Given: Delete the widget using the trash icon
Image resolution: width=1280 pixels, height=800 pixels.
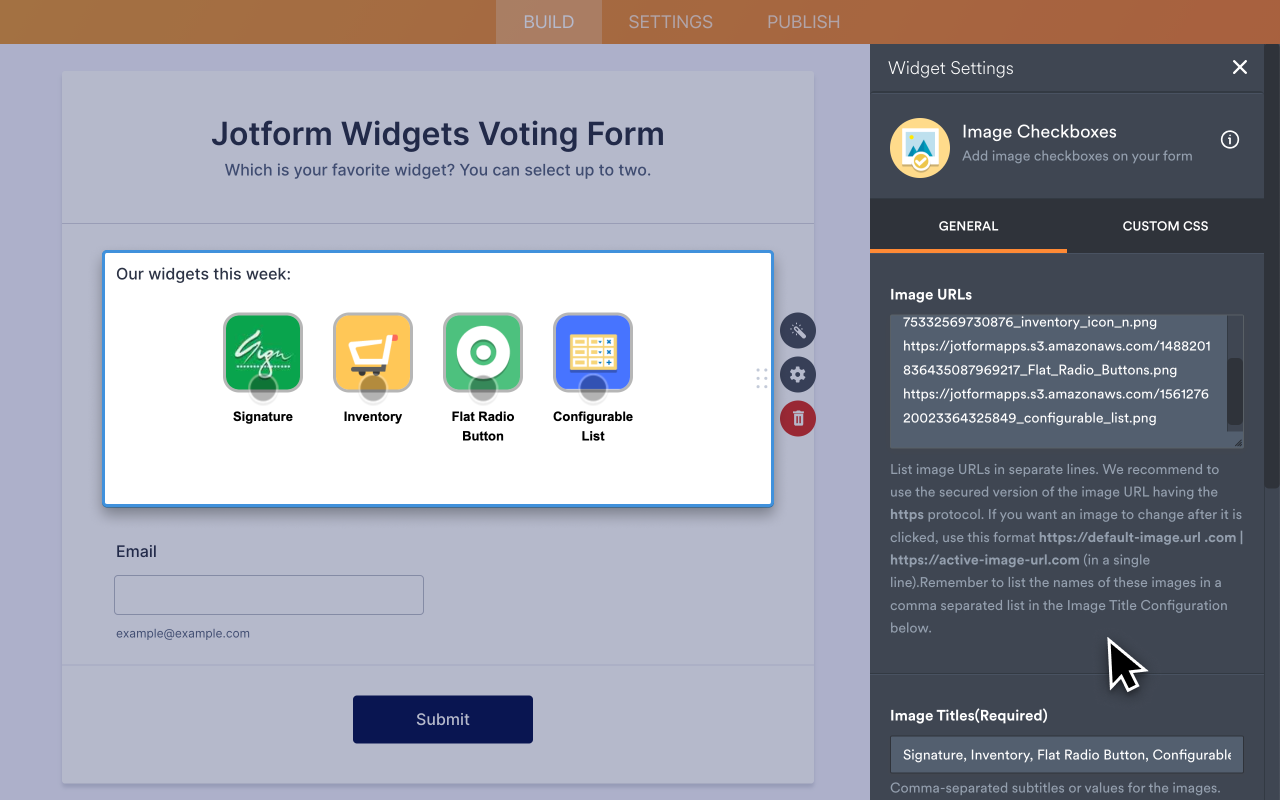Looking at the screenshot, I should pos(797,418).
